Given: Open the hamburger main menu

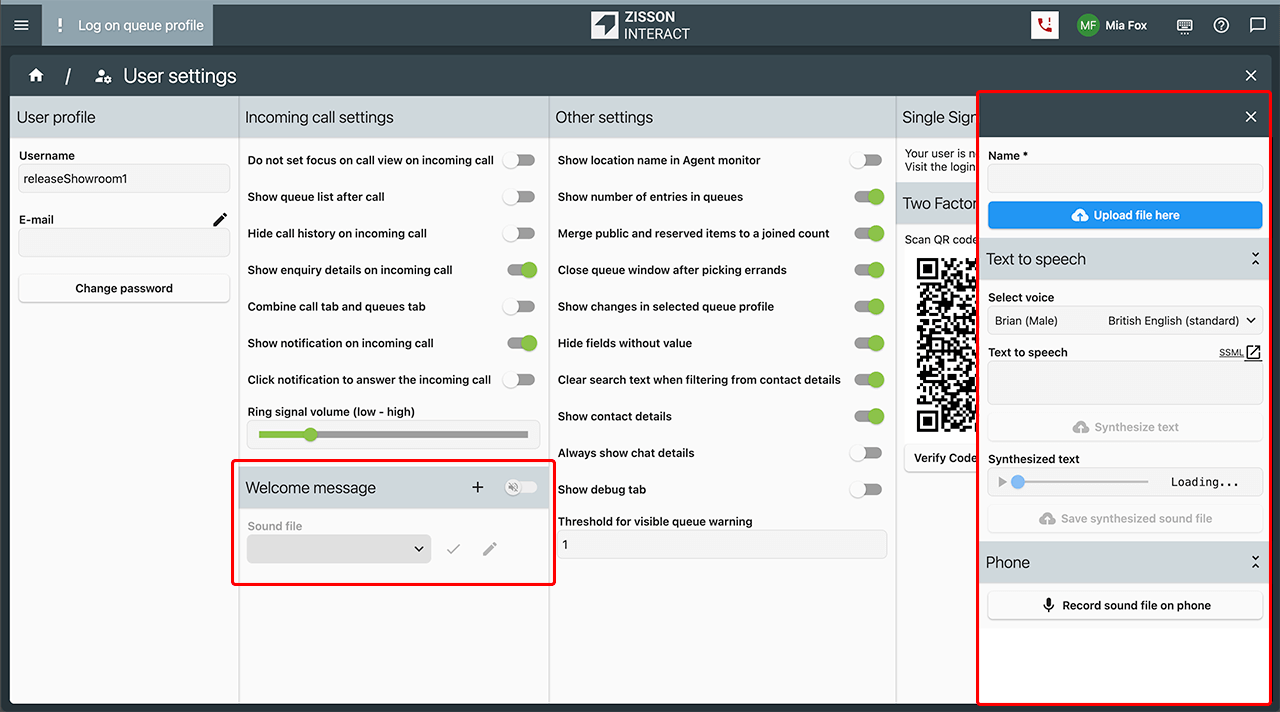Looking at the screenshot, I should coord(21,25).
